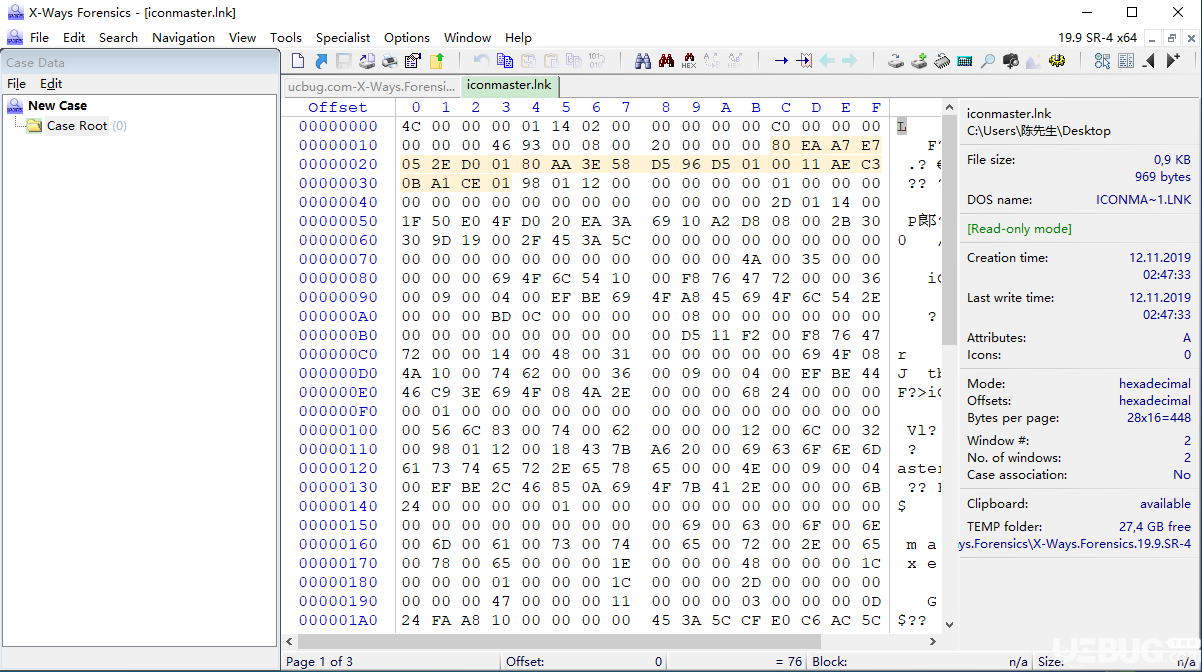Click the Offset field in status bar

click(584, 661)
